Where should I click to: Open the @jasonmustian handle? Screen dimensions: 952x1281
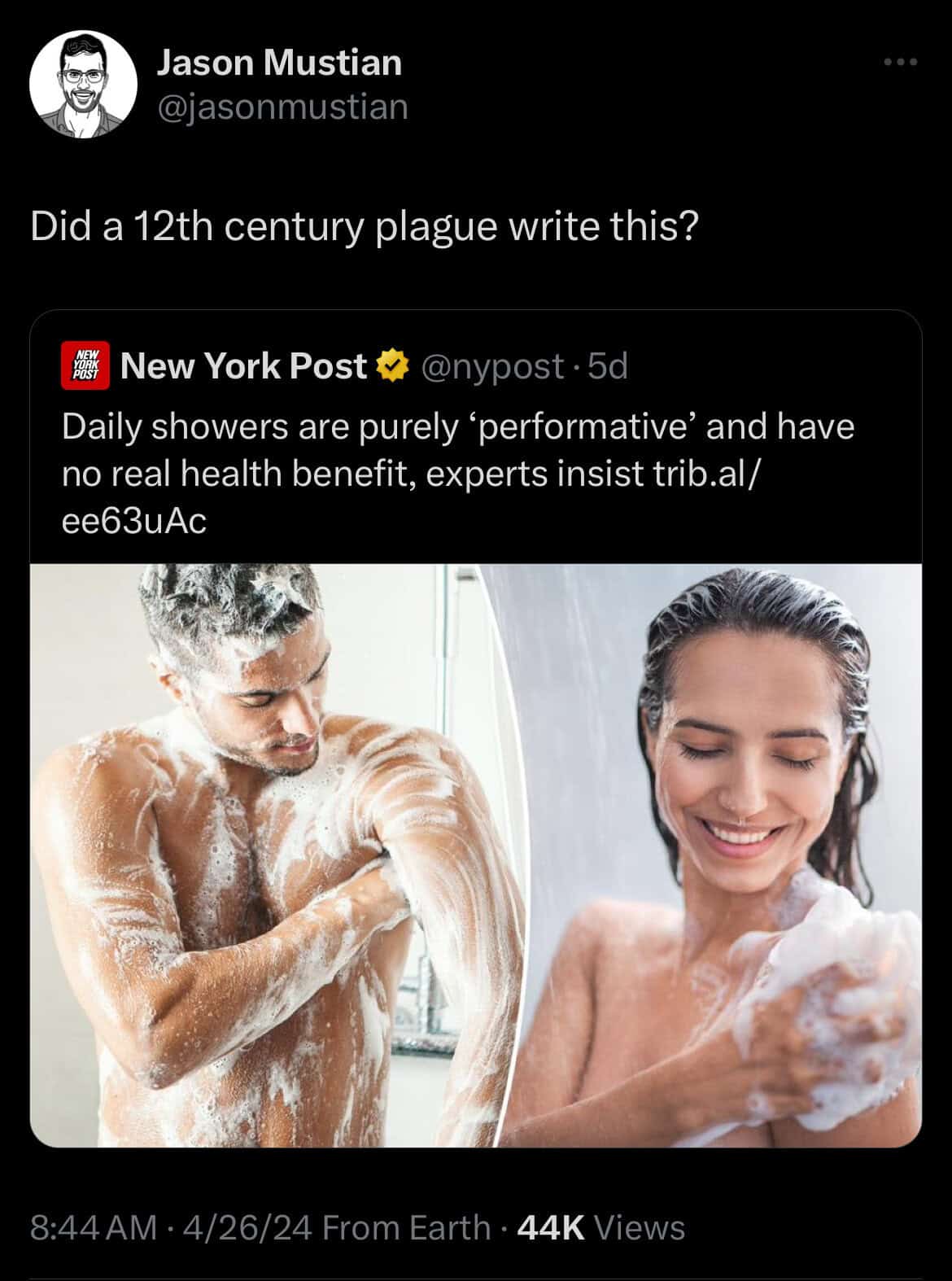pyautogui.click(x=282, y=107)
